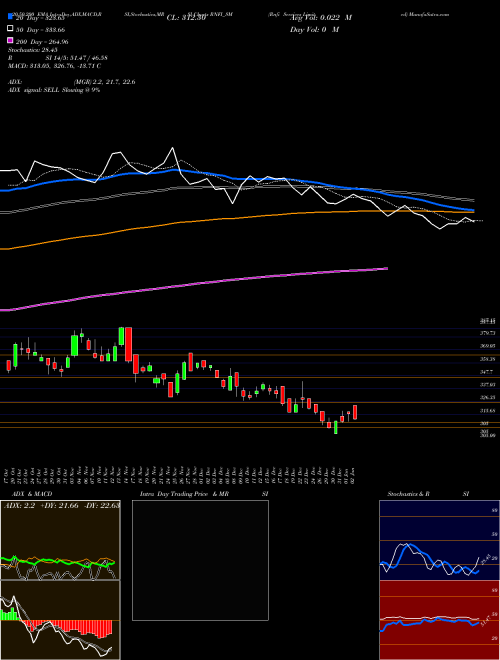Click the 379.73 price axis label
The width and height of the screenshot is (500, 660).
click(488, 333)
